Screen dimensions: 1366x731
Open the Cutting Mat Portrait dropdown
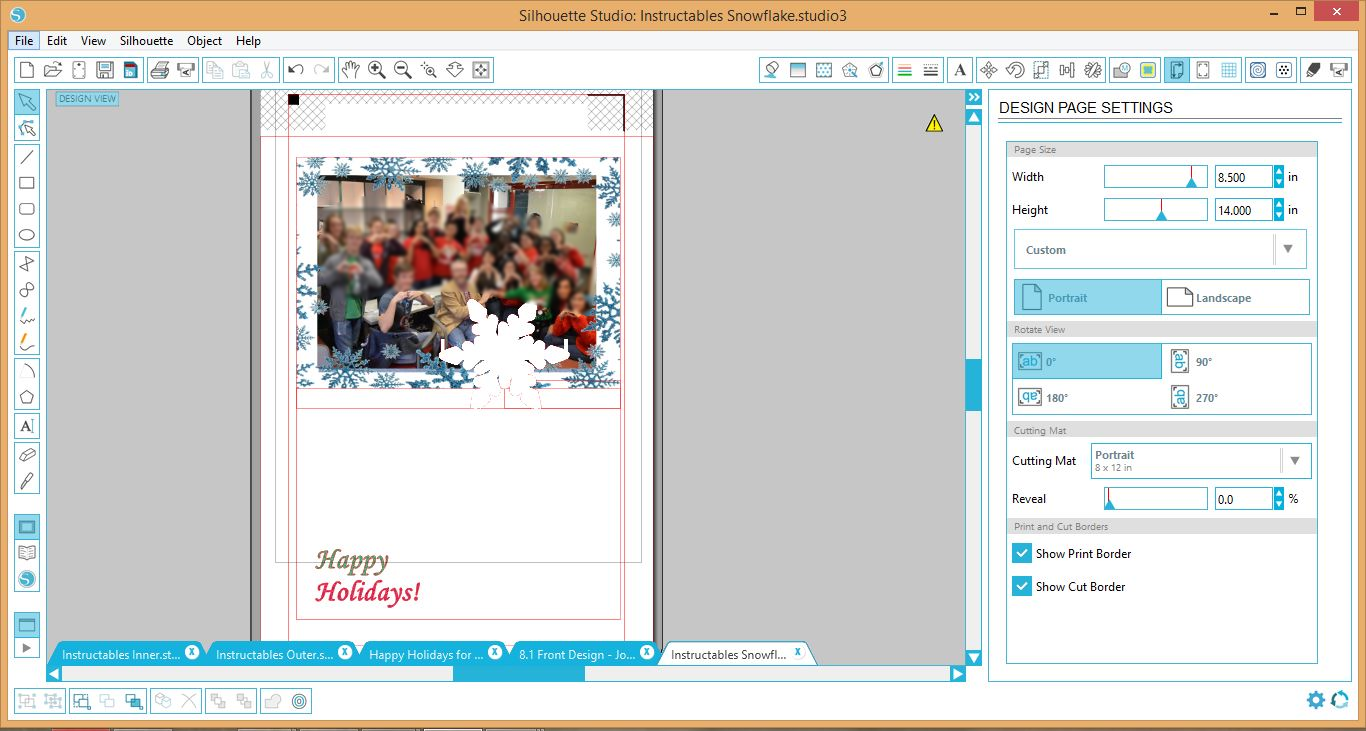pyautogui.click(x=1202, y=461)
